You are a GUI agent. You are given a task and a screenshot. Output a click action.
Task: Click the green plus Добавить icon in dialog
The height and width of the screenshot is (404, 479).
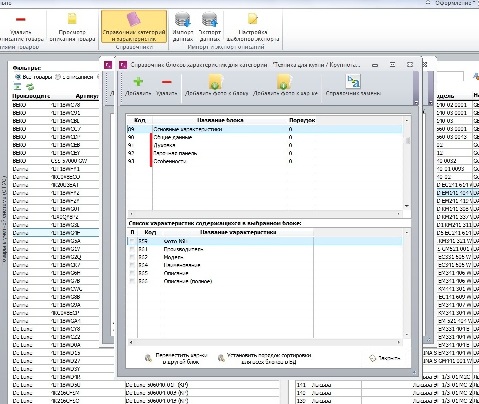pyautogui.click(x=138, y=81)
